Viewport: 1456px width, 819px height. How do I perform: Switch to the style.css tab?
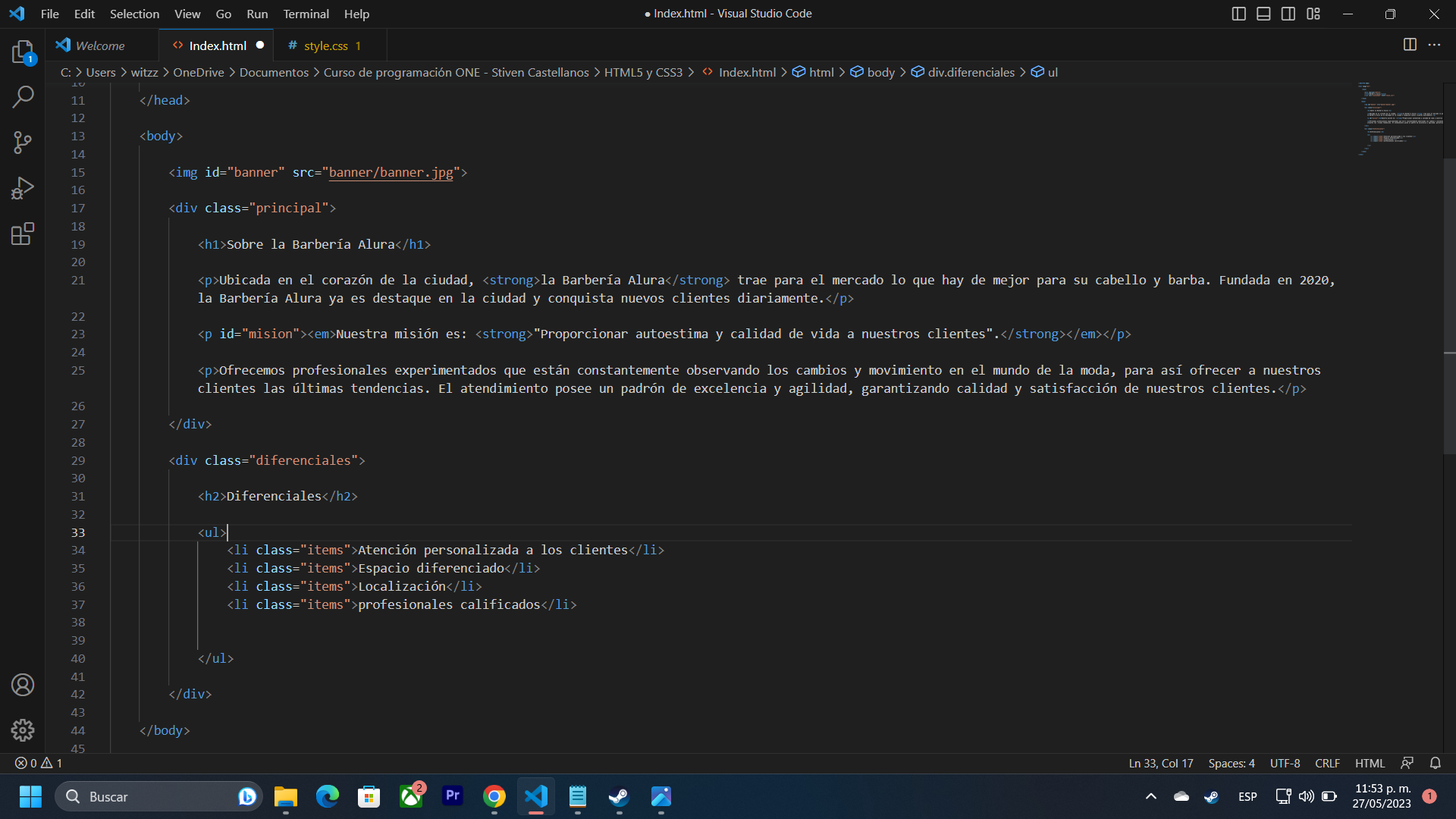[331, 45]
